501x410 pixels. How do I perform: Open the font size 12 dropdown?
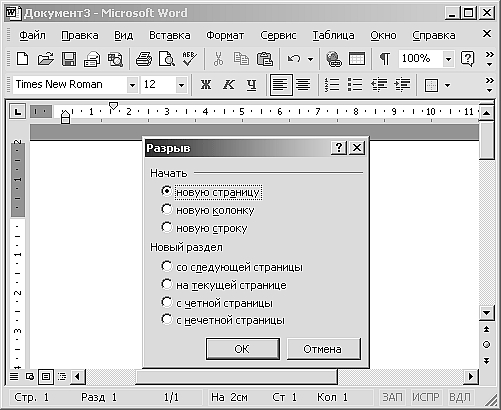181,85
